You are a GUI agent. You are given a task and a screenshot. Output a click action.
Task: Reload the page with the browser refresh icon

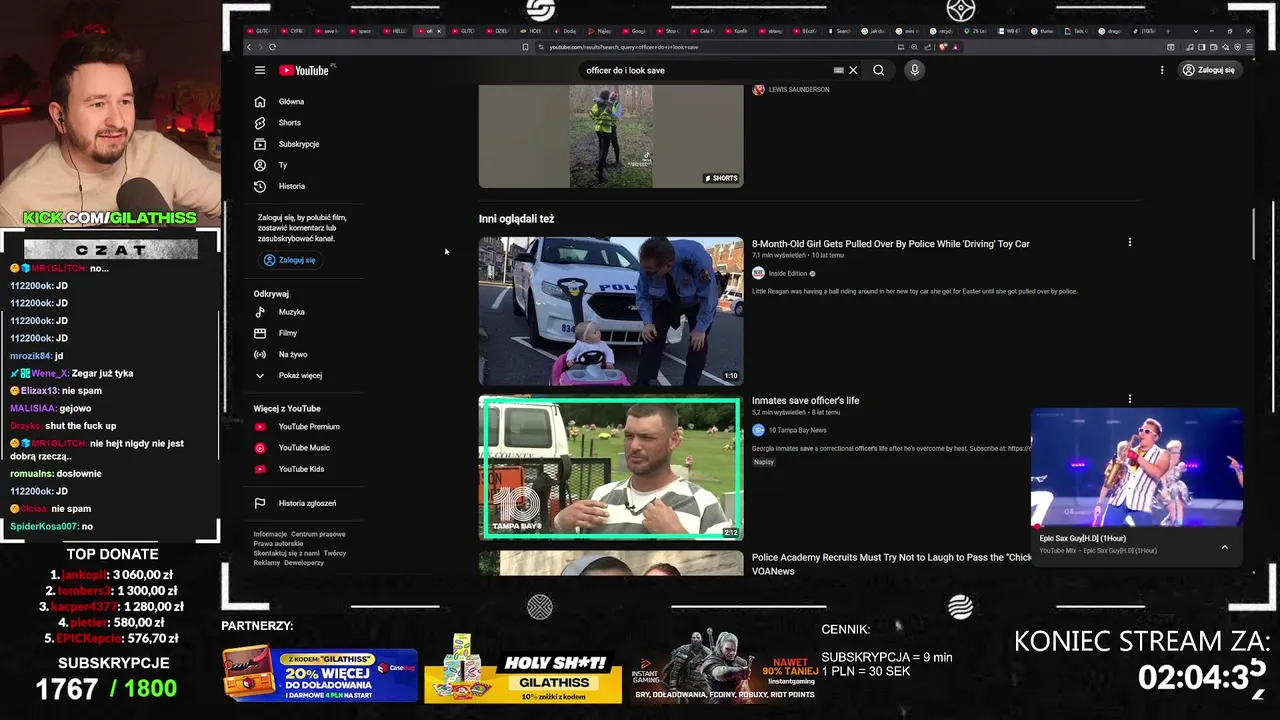(272, 47)
